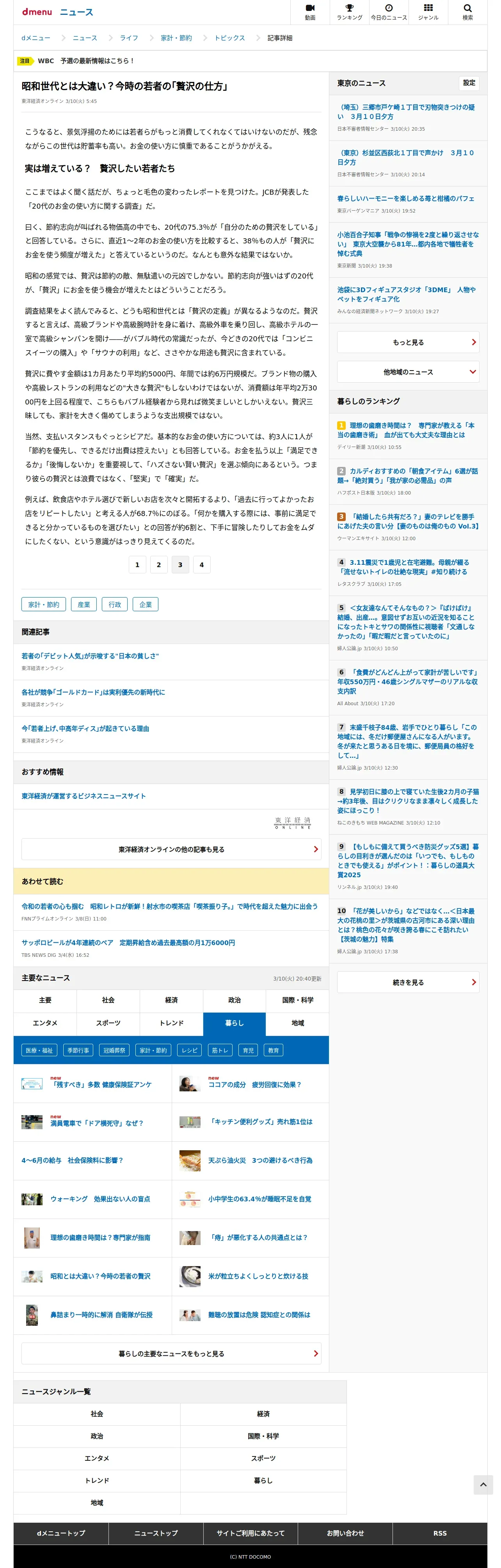
Task: Click dメニュートップ footer link
Action: [x=61, y=1533]
